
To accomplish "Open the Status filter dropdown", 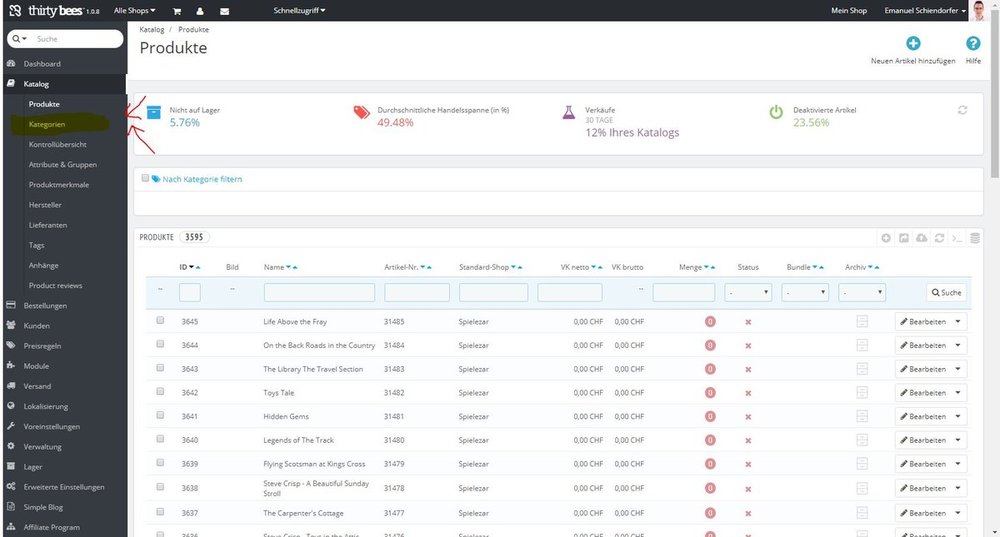I will 748,292.
